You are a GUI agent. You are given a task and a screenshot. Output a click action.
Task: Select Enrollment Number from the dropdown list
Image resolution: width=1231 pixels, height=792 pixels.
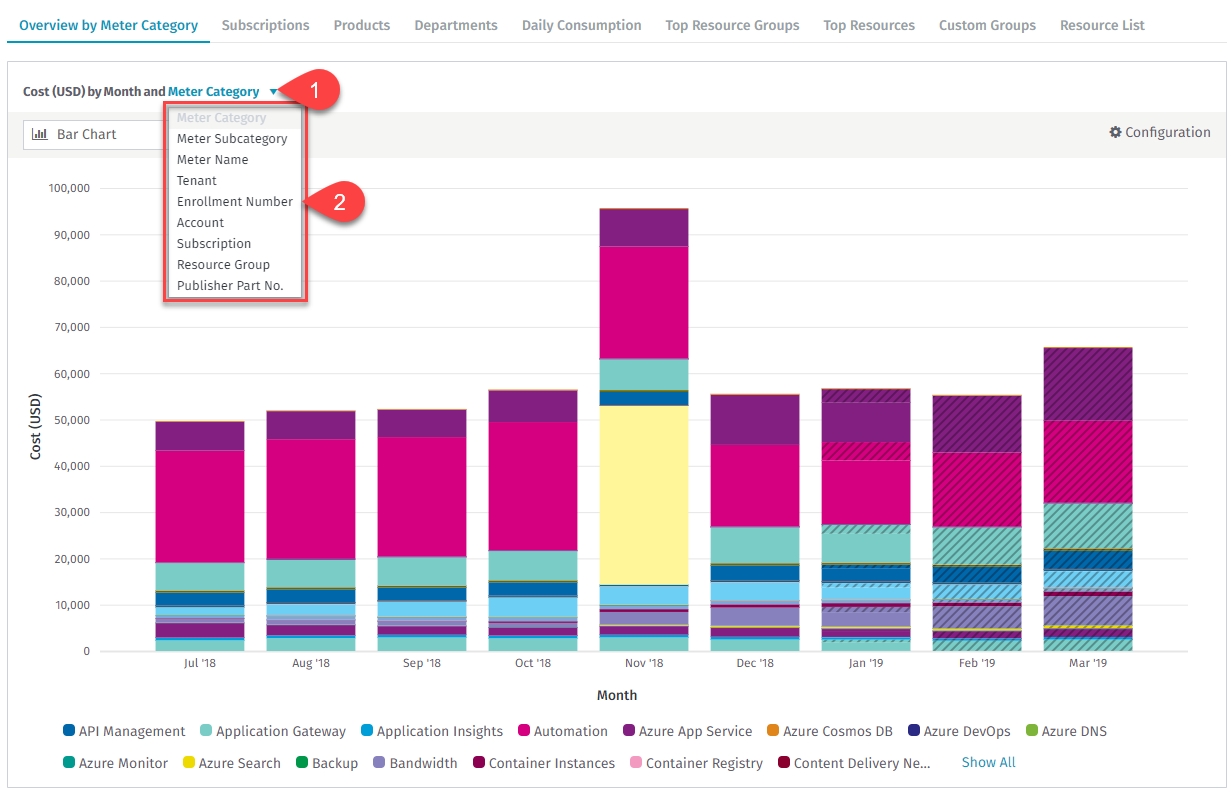[235, 202]
